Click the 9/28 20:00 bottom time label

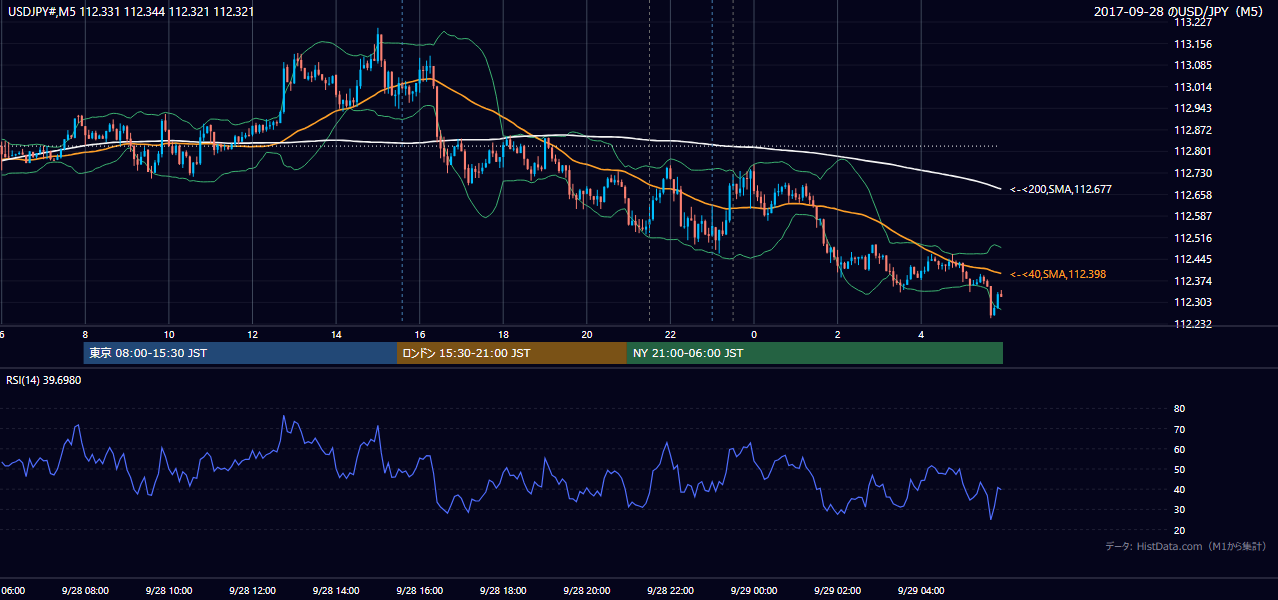click(x=585, y=590)
